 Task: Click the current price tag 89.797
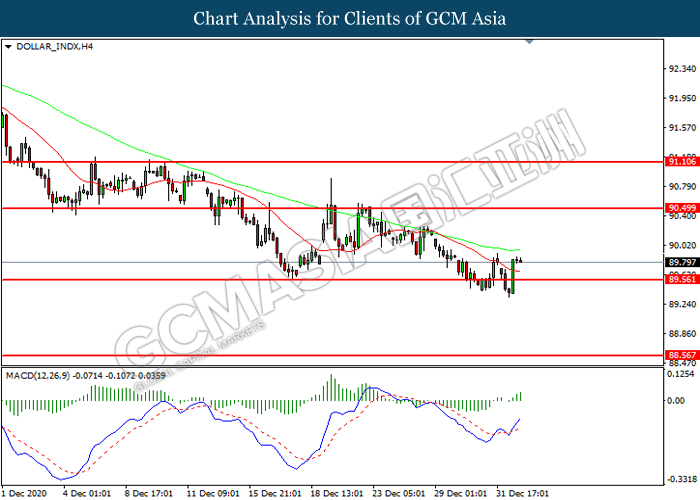[x=682, y=262]
